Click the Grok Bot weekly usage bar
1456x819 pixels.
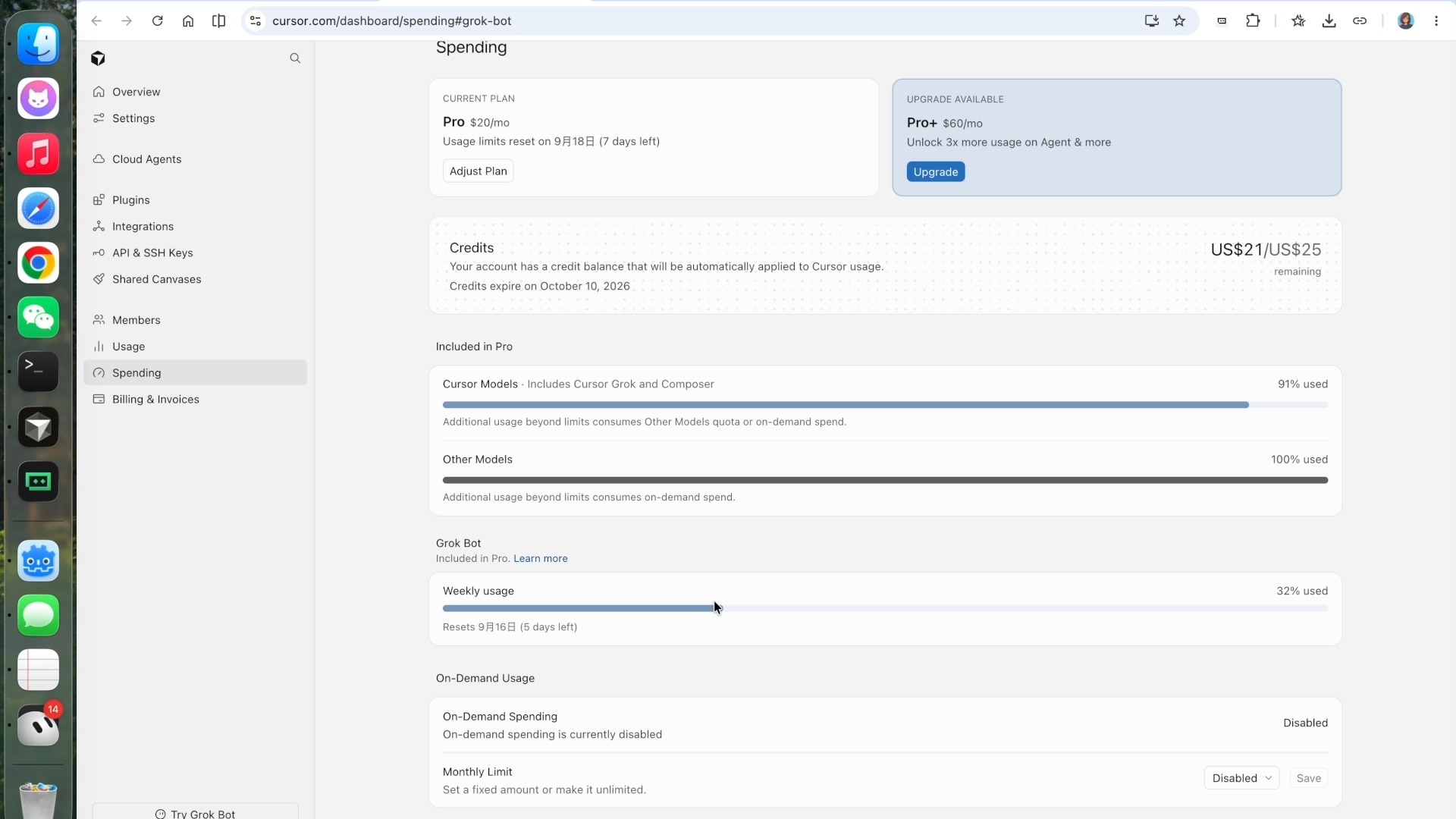coord(885,608)
